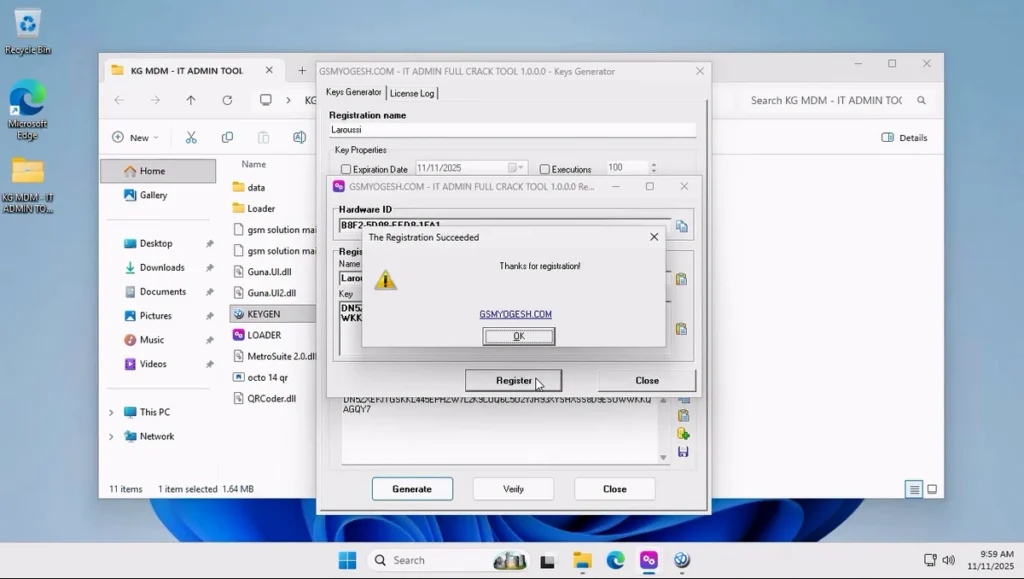Open the expiration date picker dropdown

pyautogui.click(x=515, y=168)
